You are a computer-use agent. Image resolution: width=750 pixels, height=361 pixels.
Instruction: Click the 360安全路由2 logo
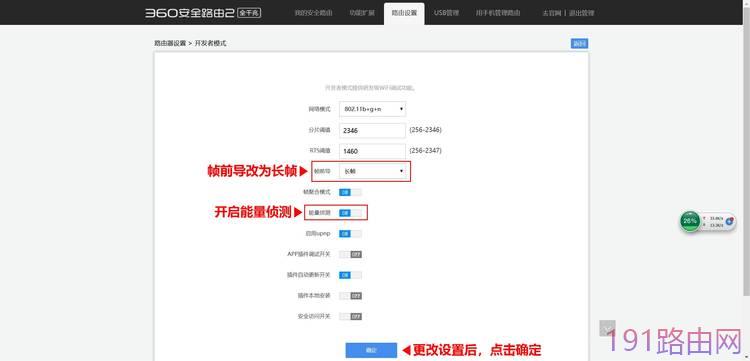[x=189, y=13]
